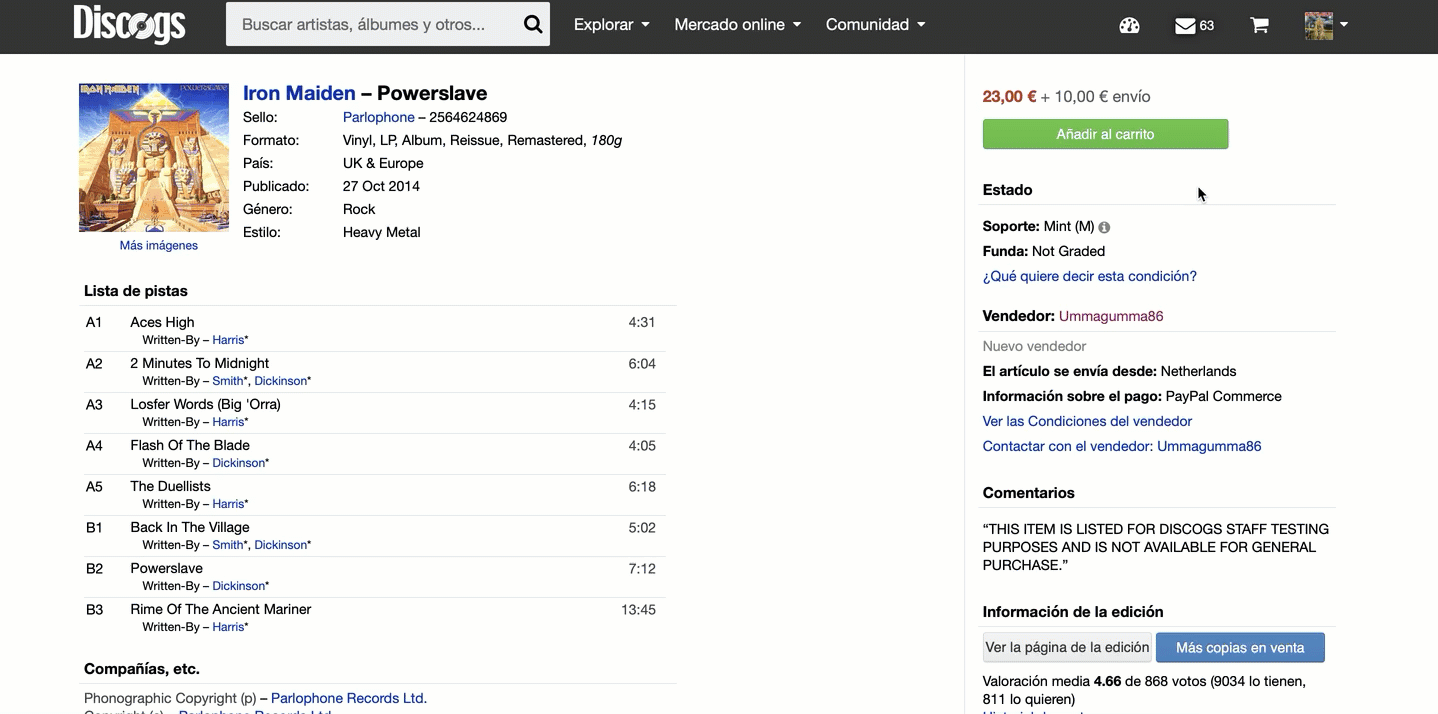Open seller Ummagumma86 profile link

click(x=1111, y=316)
